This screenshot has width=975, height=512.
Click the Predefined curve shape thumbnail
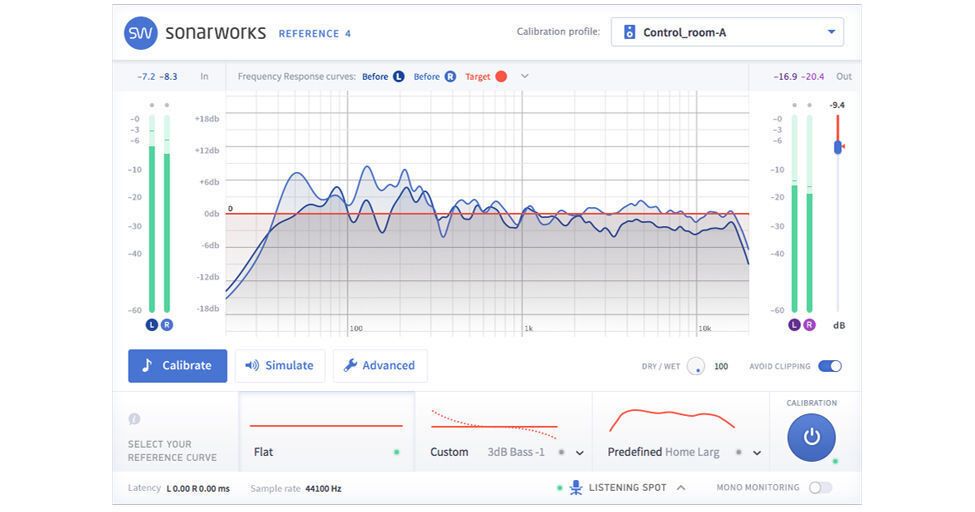tap(672, 420)
